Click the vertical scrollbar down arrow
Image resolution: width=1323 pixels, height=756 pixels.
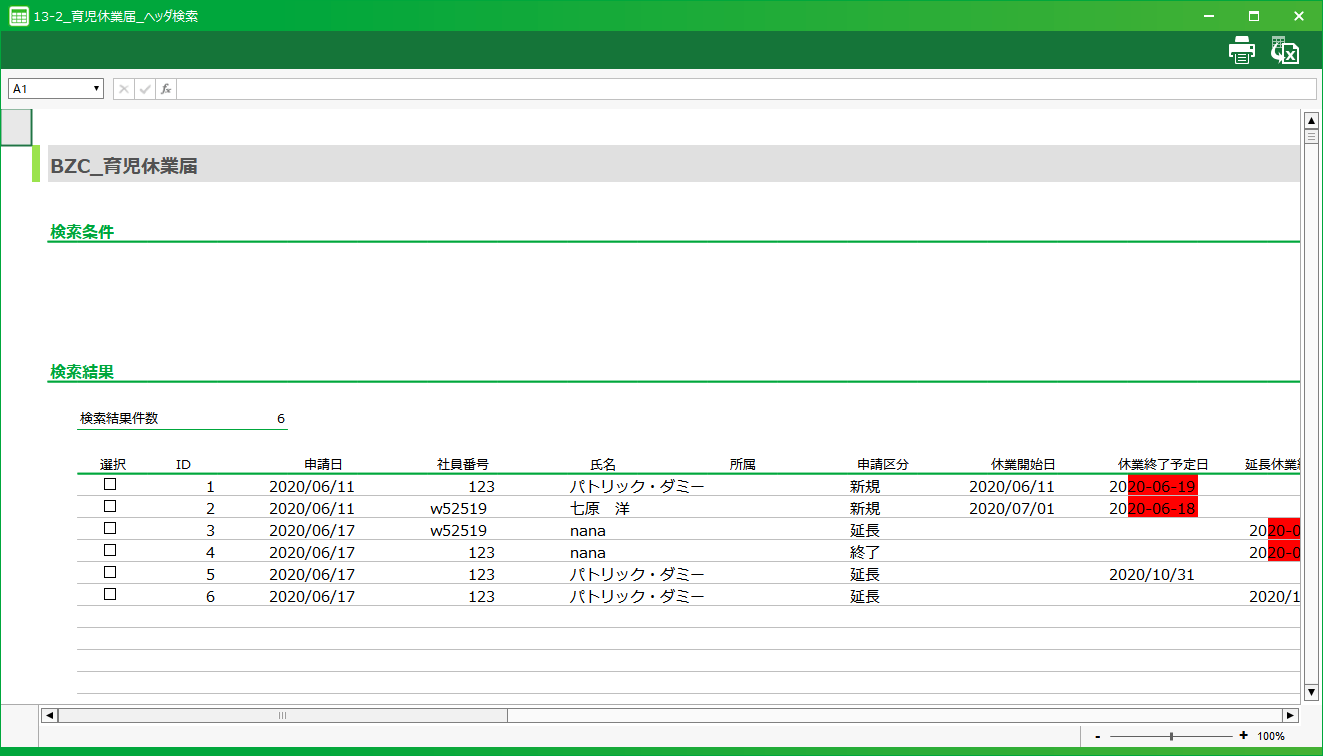click(x=1311, y=692)
